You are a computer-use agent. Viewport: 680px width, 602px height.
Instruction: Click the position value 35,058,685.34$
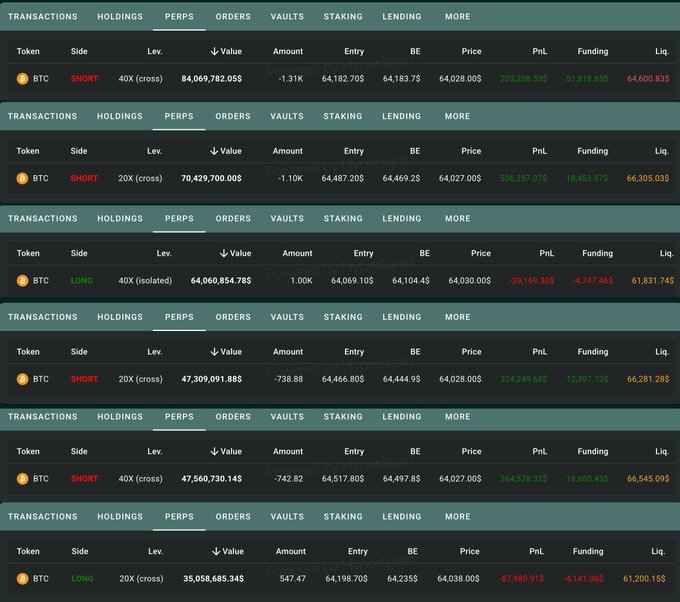(x=213, y=579)
